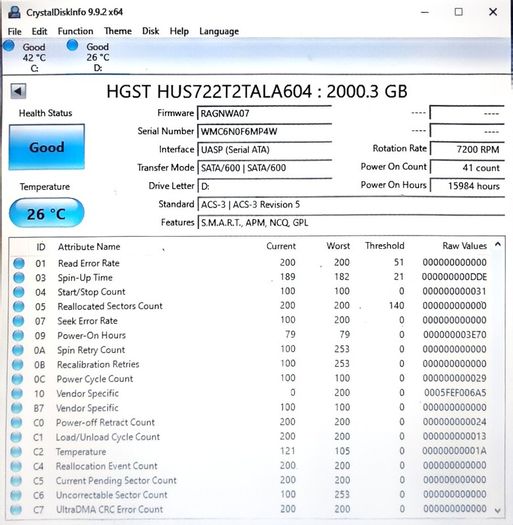The width and height of the screenshot is (513, 525).
Task: Click the Worst column header
Action: click(338, 246)
